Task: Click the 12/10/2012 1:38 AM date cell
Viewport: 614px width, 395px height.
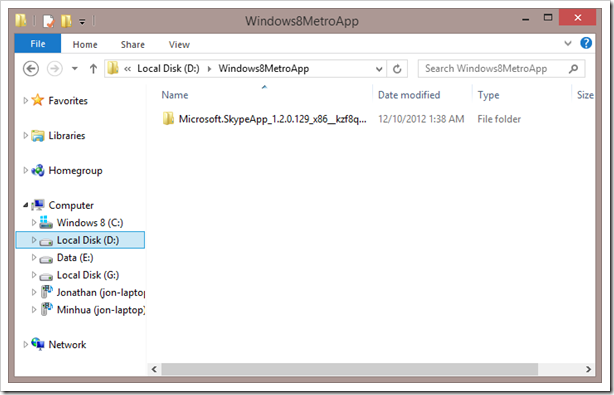Action: click(421, 119)
